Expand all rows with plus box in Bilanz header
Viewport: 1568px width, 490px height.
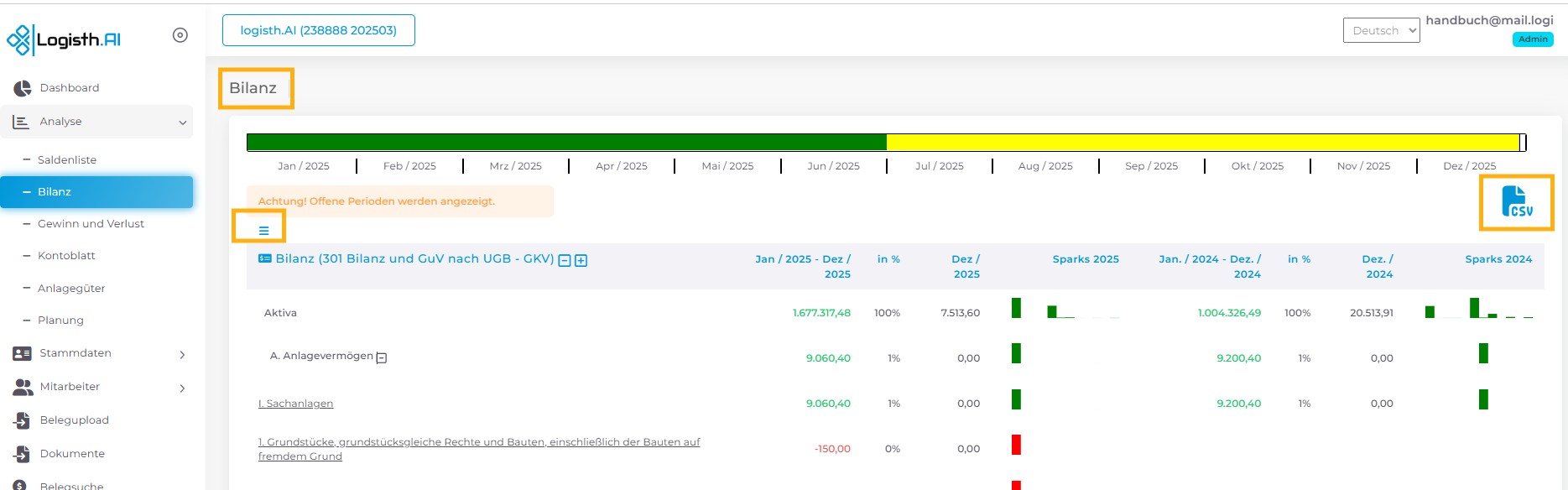tap(581, 261)
